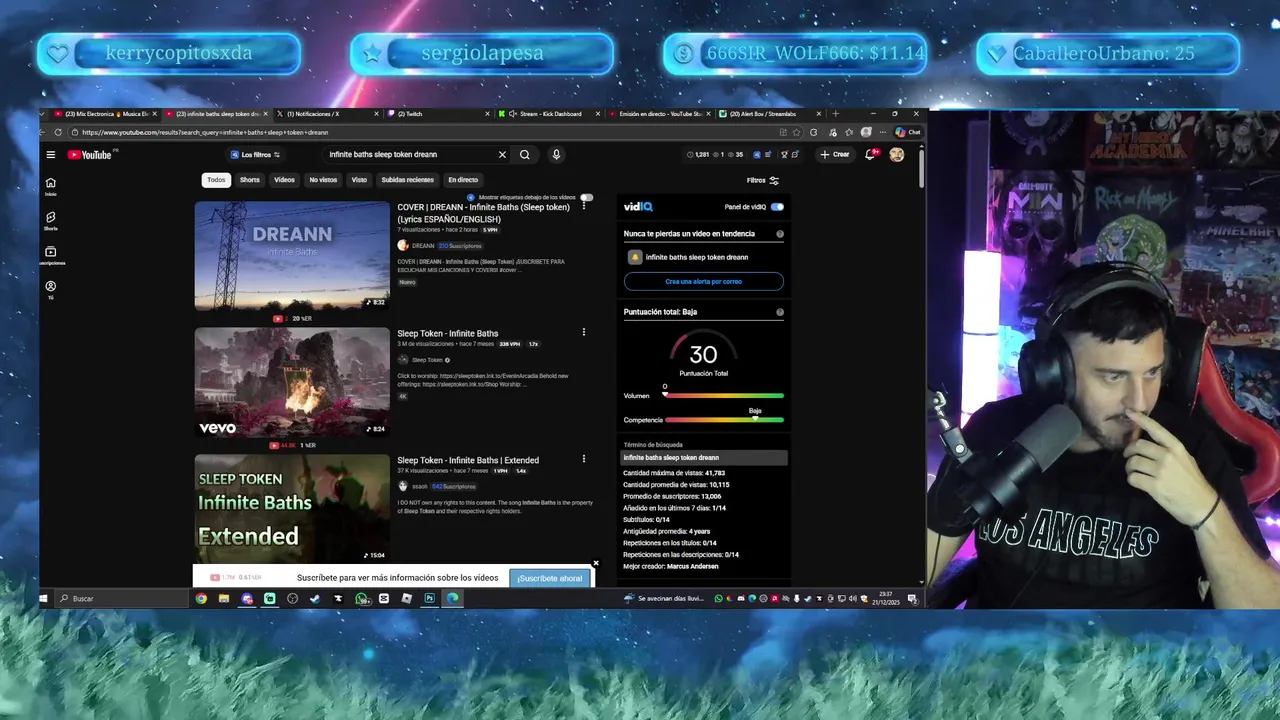Close the Suscríbete promo banner
The width and height of the screenshot is (1280, 720).
tap(596, 564)
